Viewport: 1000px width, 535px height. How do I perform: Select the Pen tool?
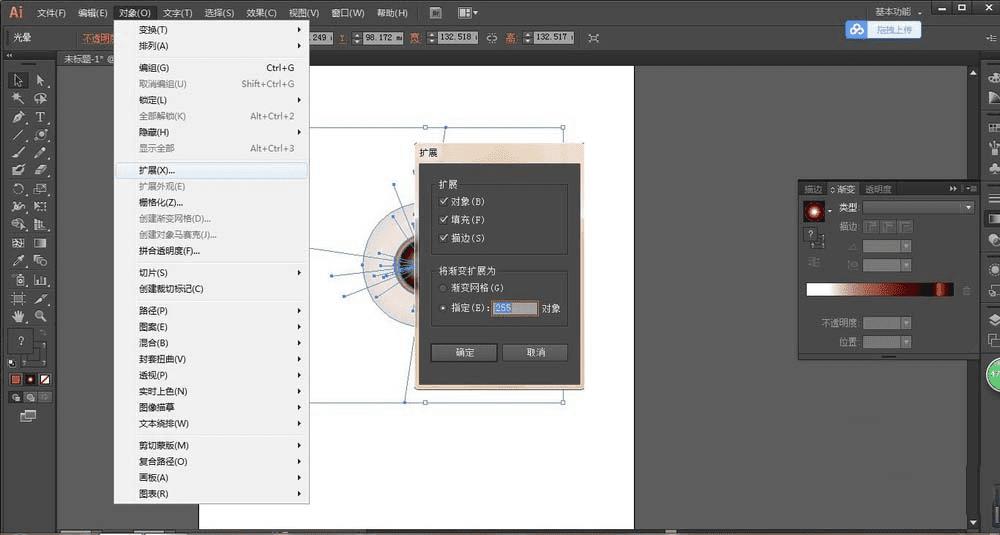tap(18, 117)
